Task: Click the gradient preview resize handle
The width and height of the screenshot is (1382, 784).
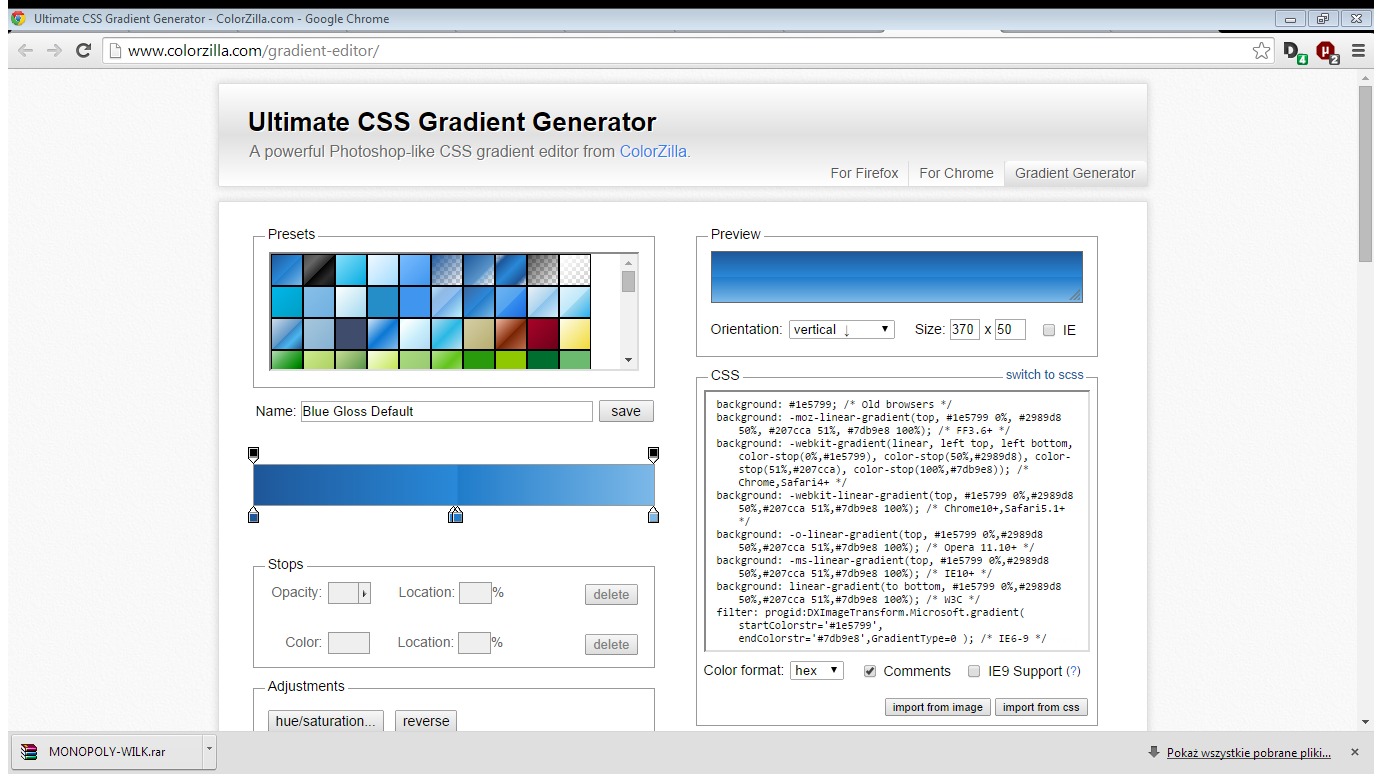Action: tap(1075, 295)
